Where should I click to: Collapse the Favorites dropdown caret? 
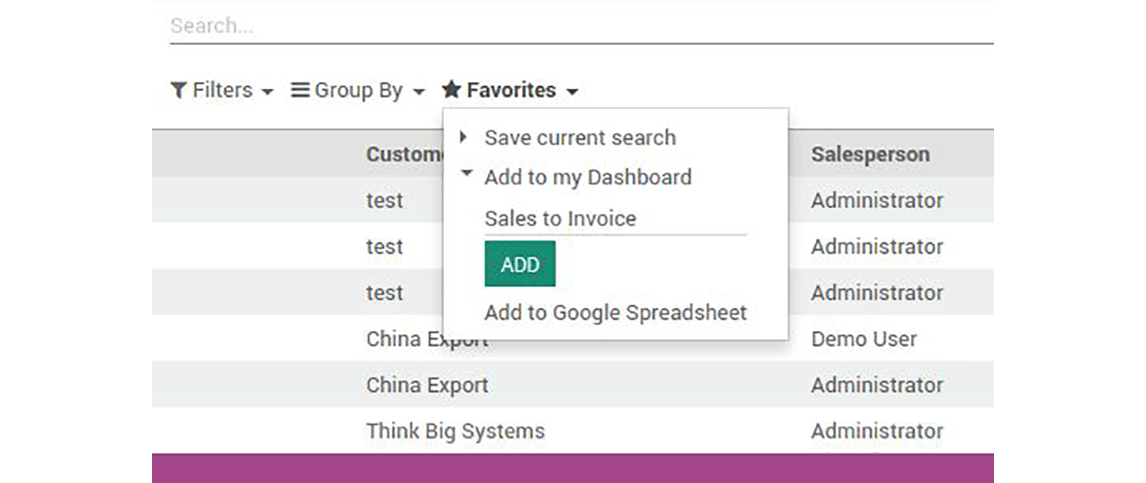point(571,92)
